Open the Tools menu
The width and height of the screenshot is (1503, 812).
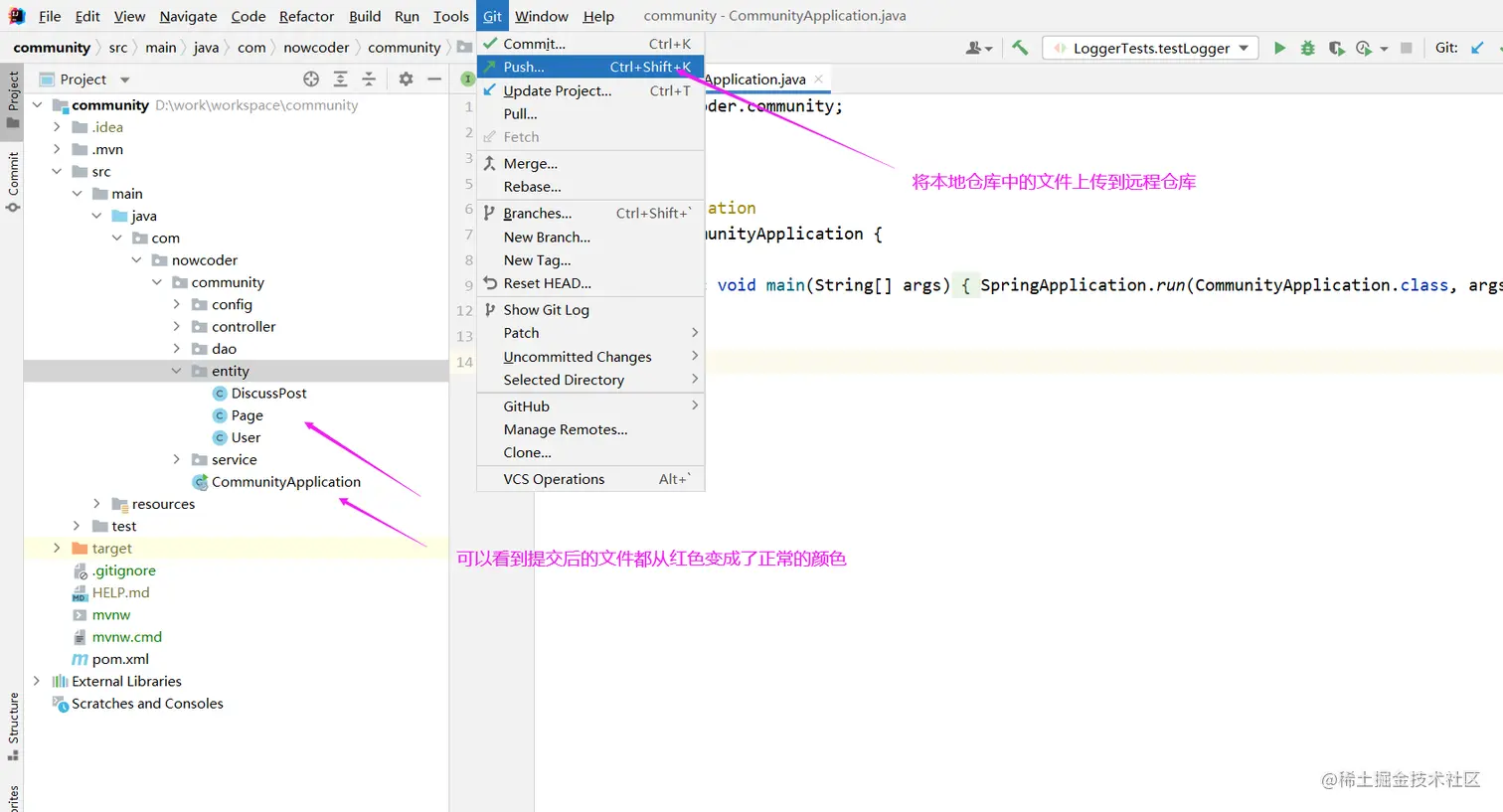450,16
